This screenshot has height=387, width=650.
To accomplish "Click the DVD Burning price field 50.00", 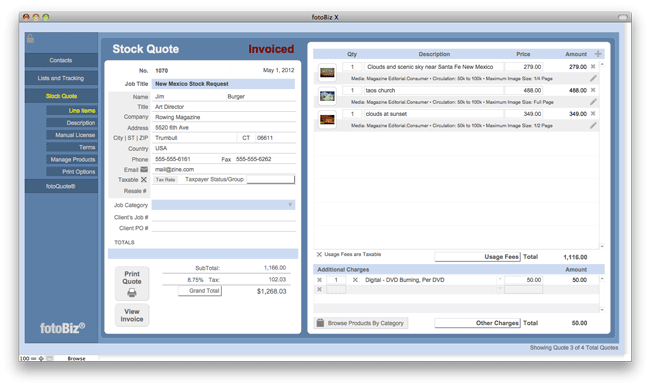I will point(523,280).
